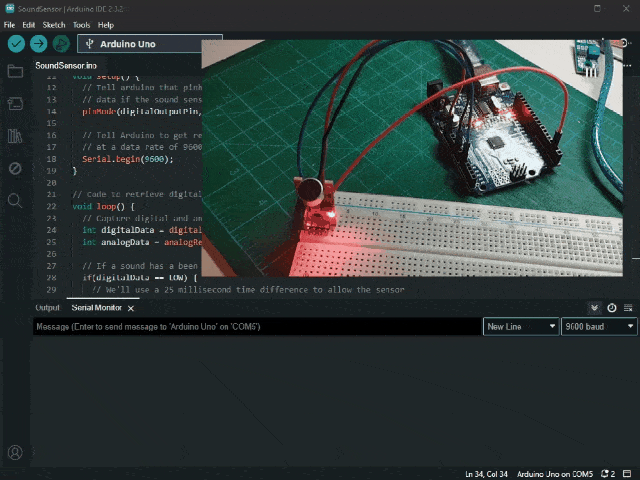Open the Tools menu
Viewport: 640px width, 480px height.
(81, 25)
